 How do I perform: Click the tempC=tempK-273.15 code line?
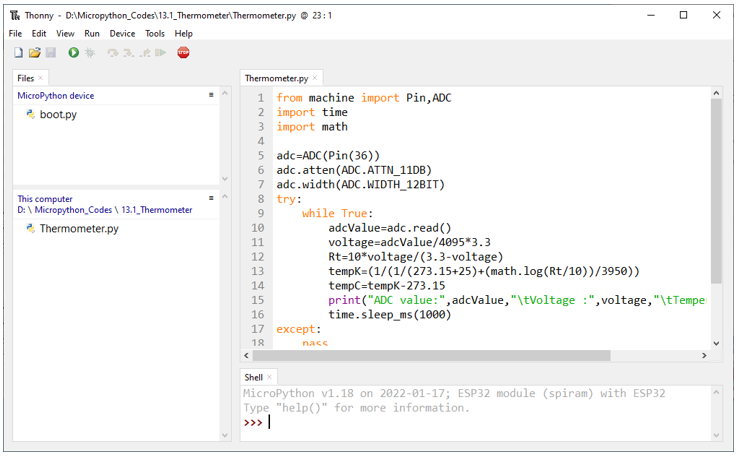point(386,286)
